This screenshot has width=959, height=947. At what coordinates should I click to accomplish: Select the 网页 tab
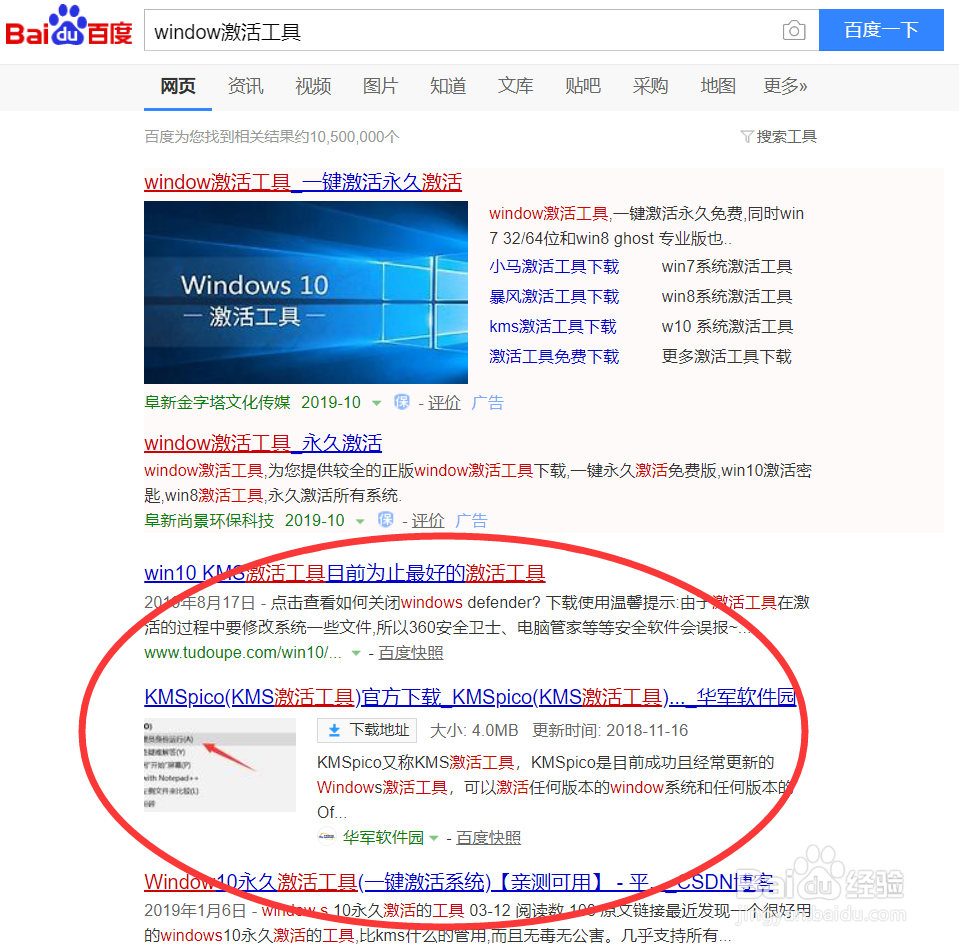point(178,86)
